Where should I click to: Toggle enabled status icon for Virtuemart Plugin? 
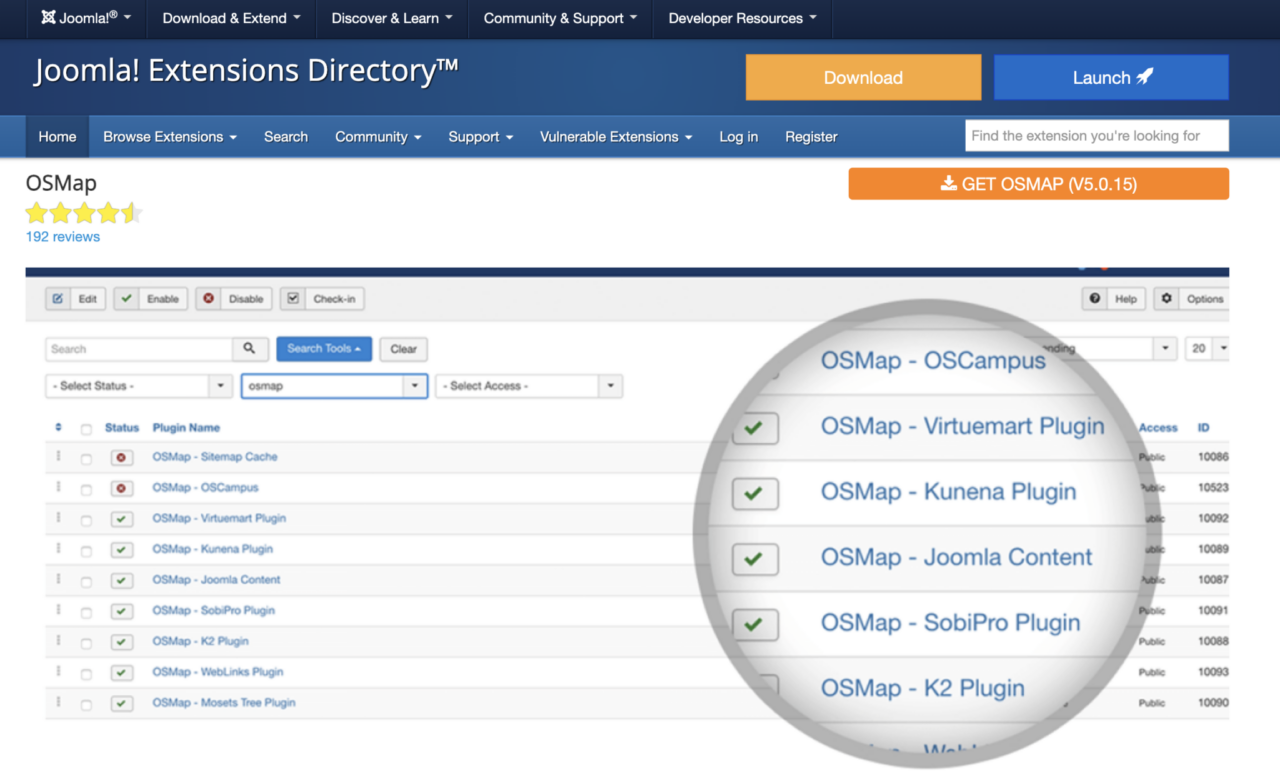coord(122,520)
